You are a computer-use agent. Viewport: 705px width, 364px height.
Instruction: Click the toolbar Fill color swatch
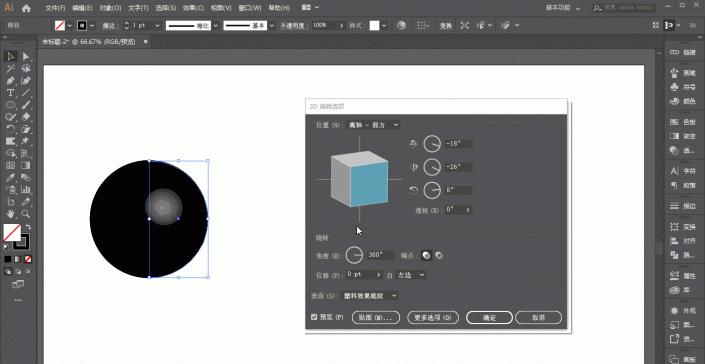pos(12,232)
